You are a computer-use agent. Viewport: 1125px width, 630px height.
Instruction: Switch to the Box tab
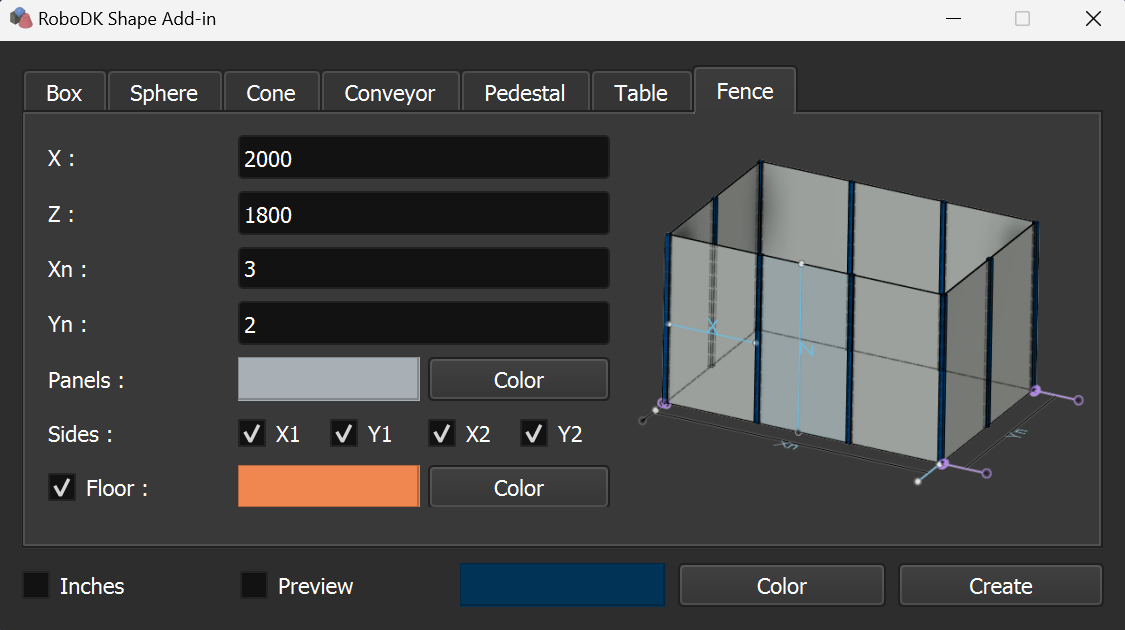(64, 93)
